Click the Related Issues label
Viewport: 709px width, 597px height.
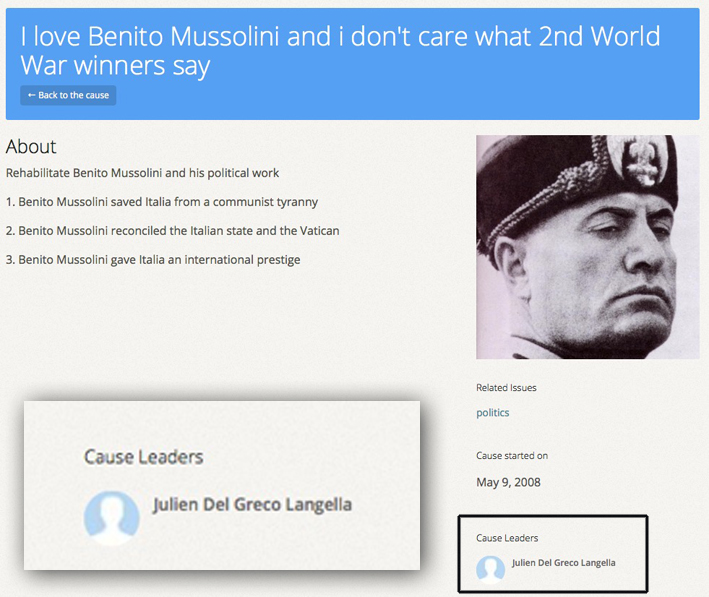506,388
